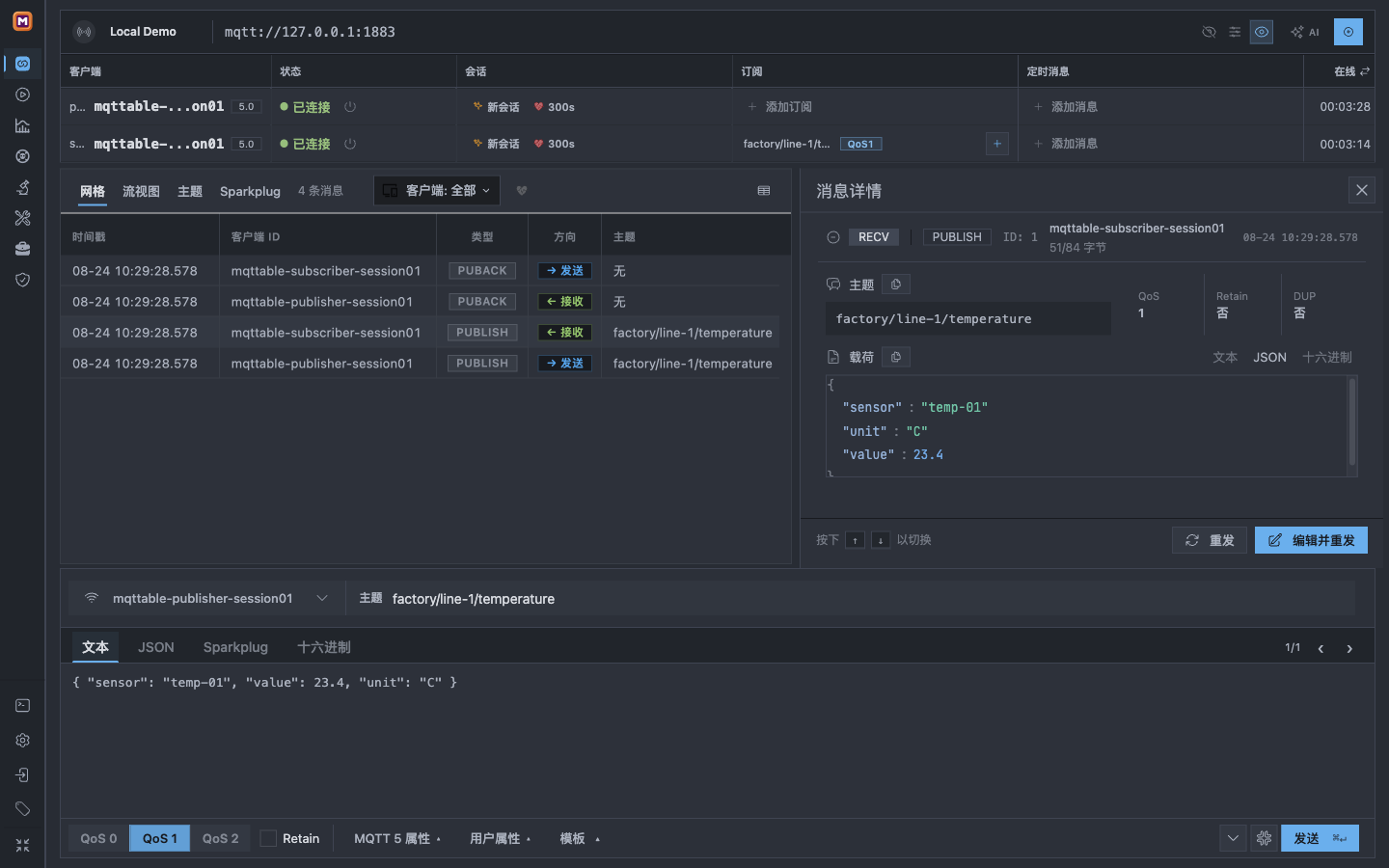Open the sliders filter settings icon in header

[1235, 32]
